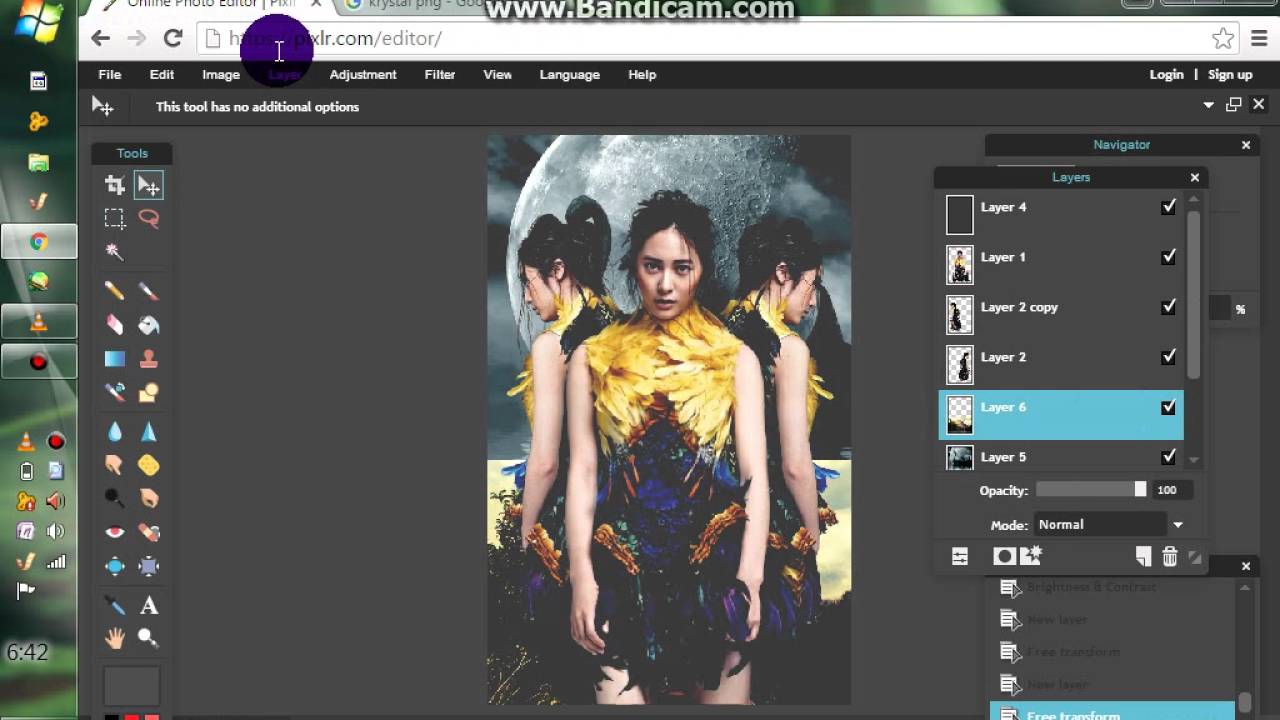
Task: Select the Zoom magnifier tool
Action: [x=149, y=637]
